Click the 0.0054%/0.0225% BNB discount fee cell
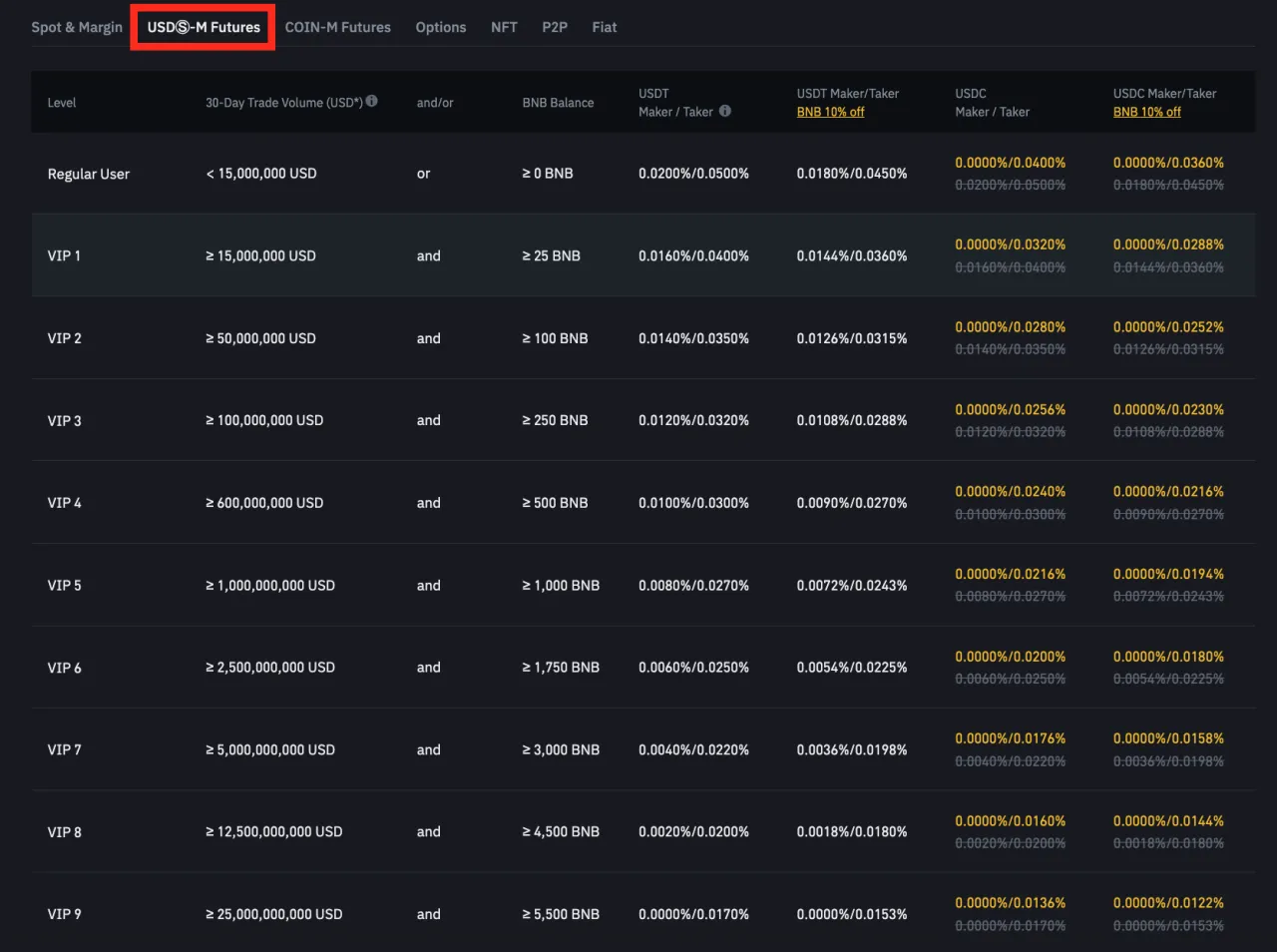Viewport: 1277px width, 952px height. coord(852,668)
